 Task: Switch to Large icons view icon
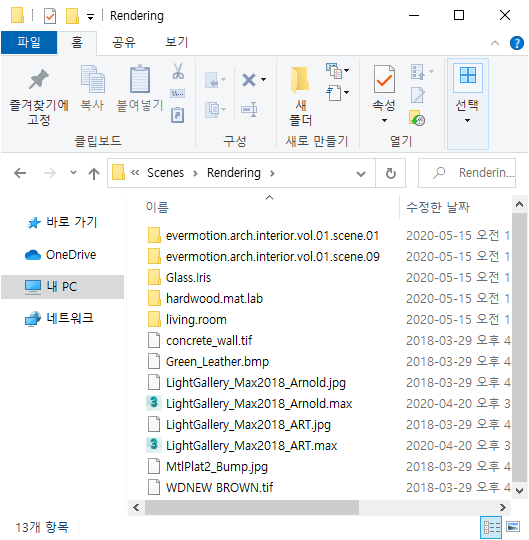point(513,527)
